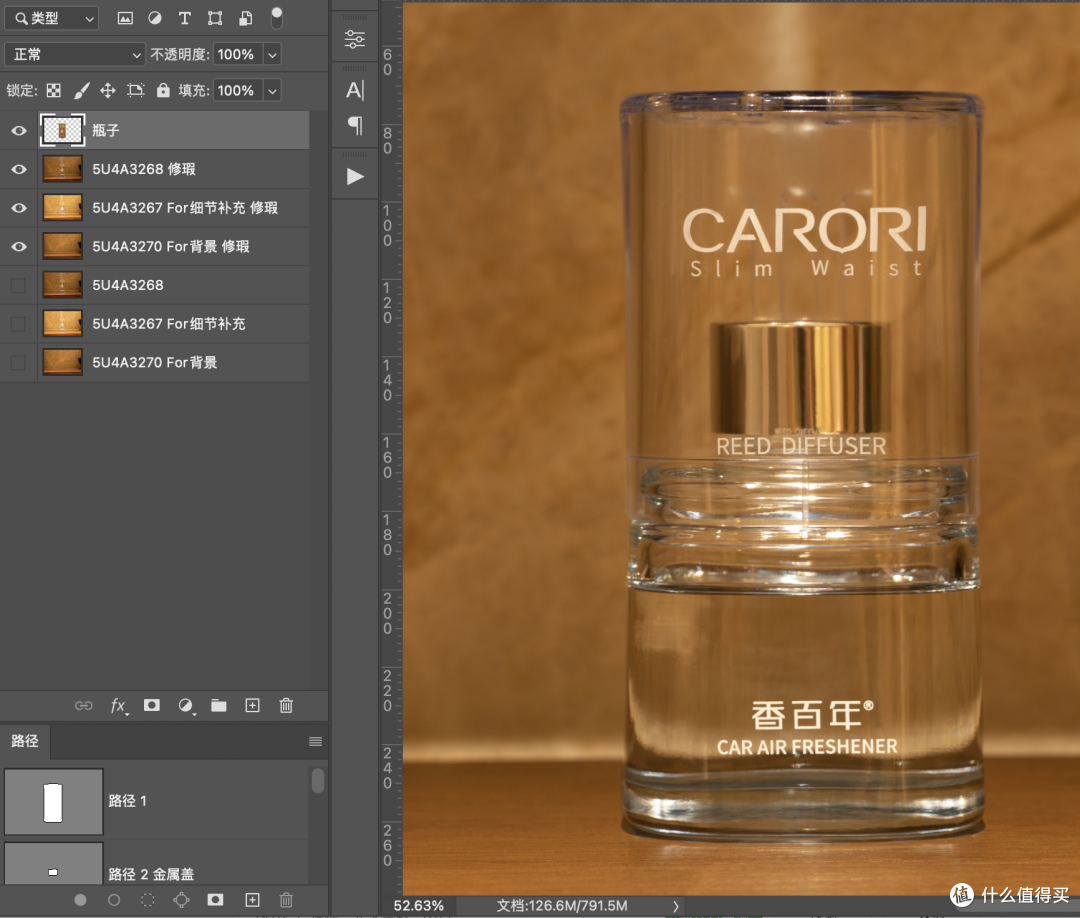
Task: Expand the fill slider dropdown arrow
Action: (273, 90)
